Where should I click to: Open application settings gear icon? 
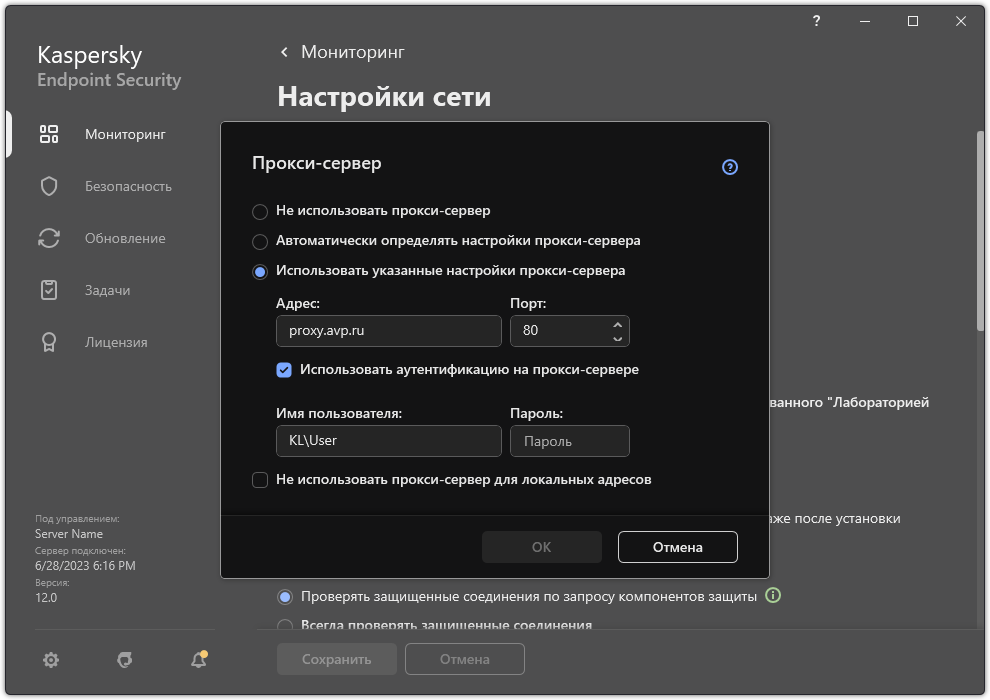50,659
